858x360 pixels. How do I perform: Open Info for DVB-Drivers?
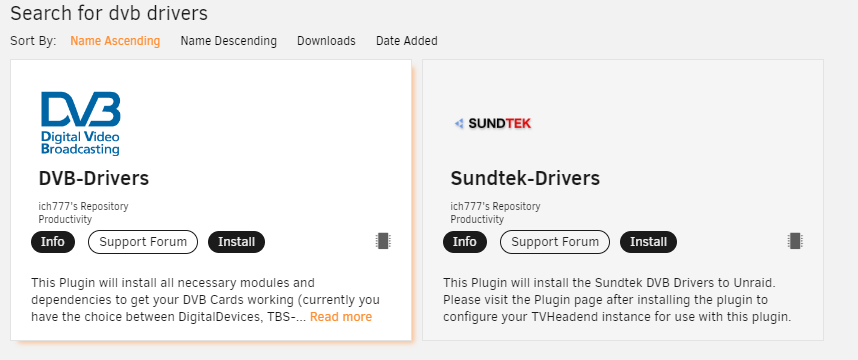pos(53,242)
